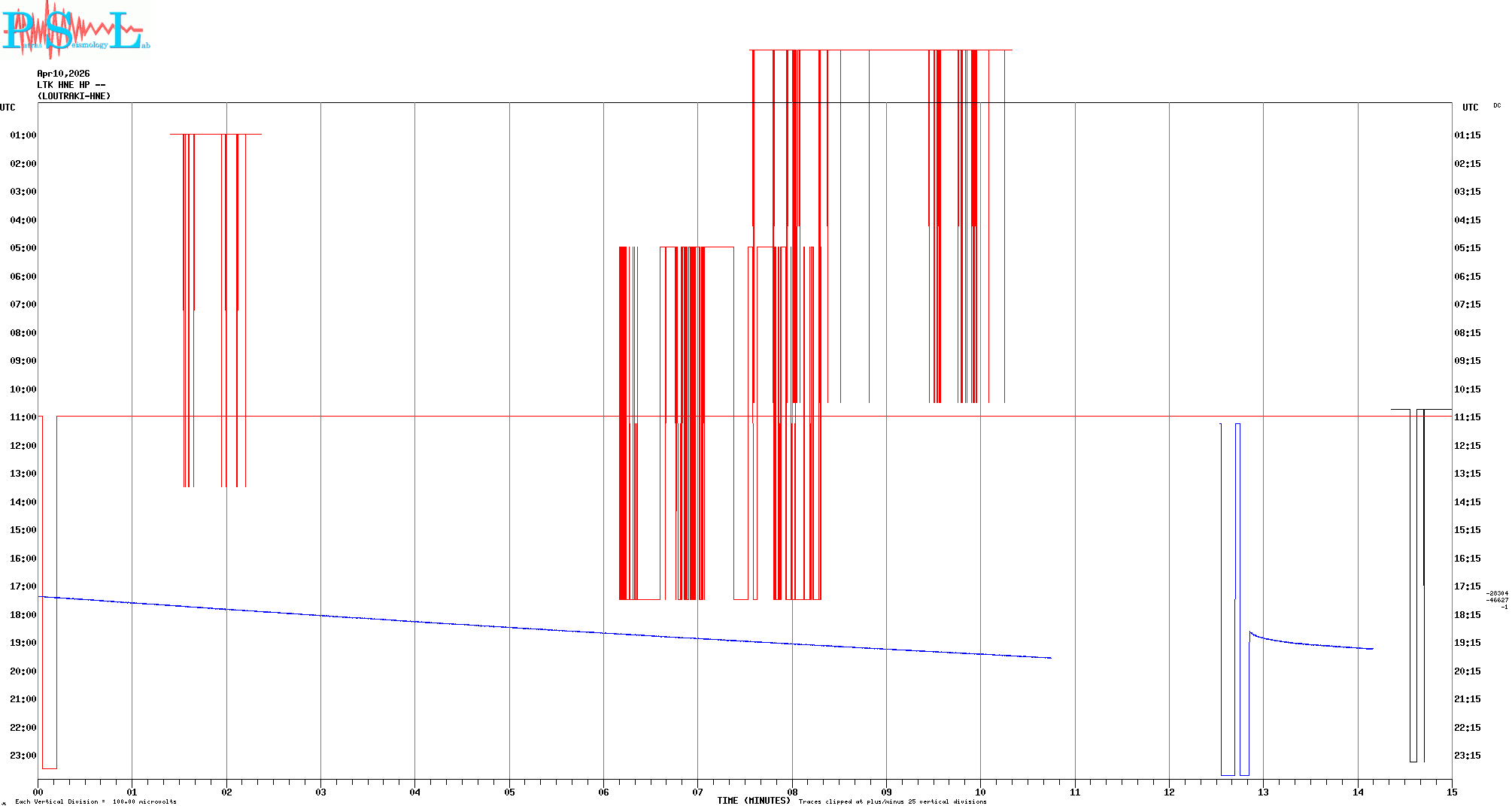The height and width of the screenshot is (812, 1512).
Task: Click the right UTC axis header
Action: (x=1470, y=108)
